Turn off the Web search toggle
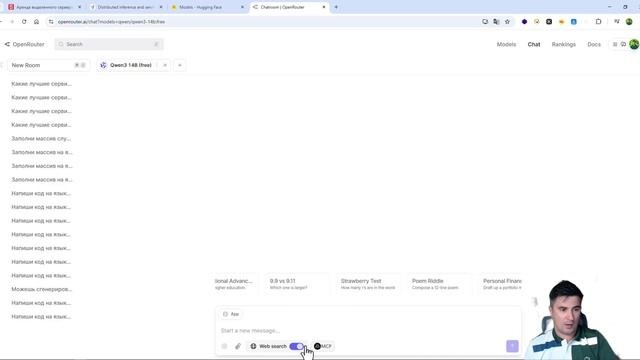This screenshot has height=360, width=640. pyautogui.click(x=297, y=346)
